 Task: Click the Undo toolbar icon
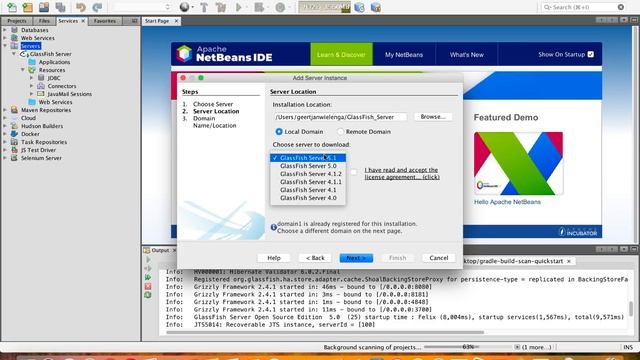coord(81,7)
